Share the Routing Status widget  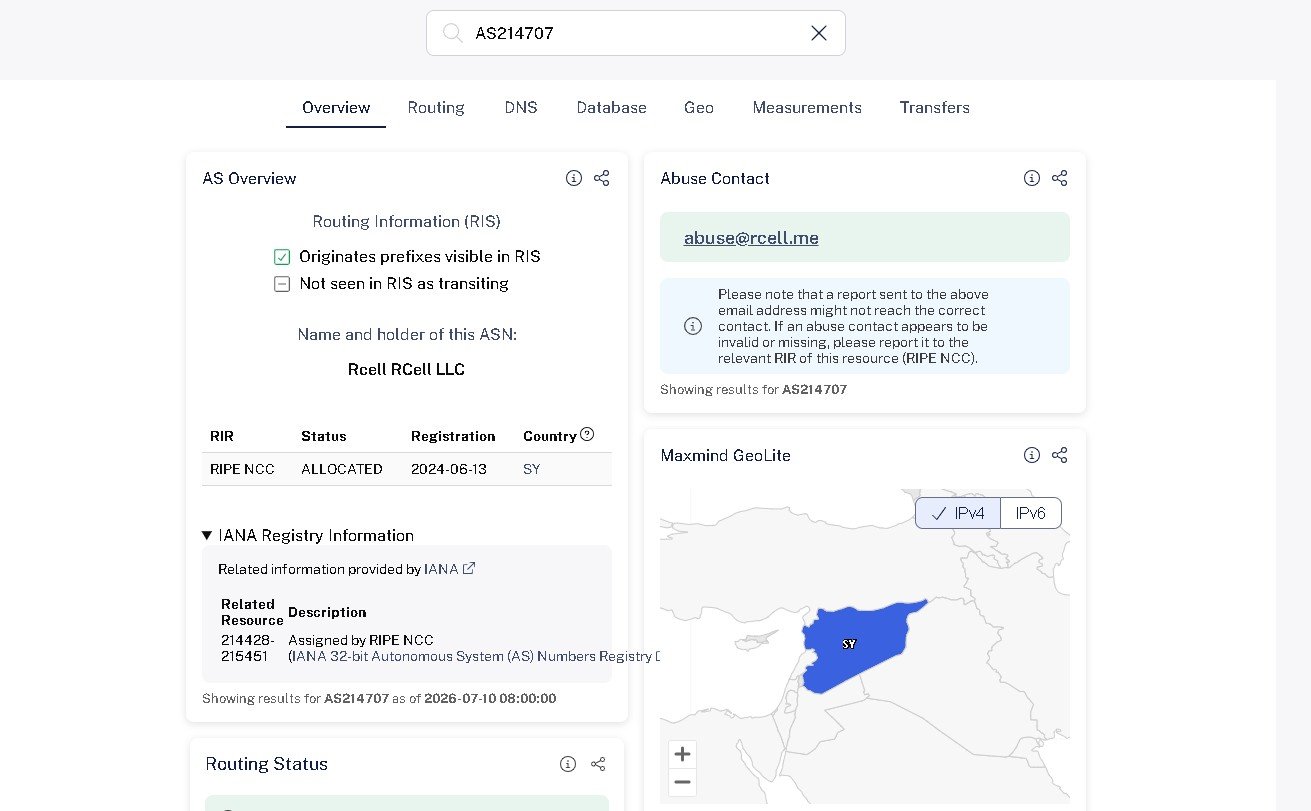tap(598, 764)
